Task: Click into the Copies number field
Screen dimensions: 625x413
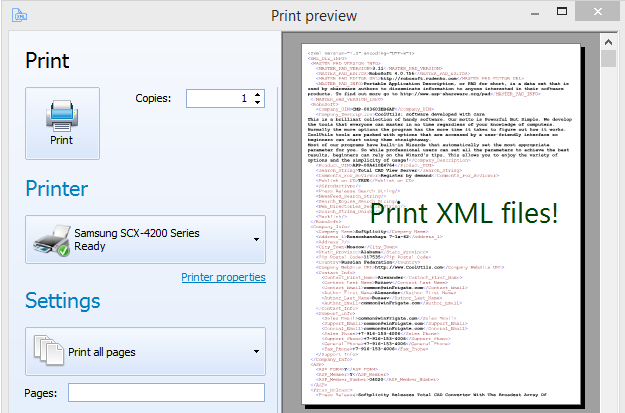Action: pyautogui.click(x=219, y=98)
